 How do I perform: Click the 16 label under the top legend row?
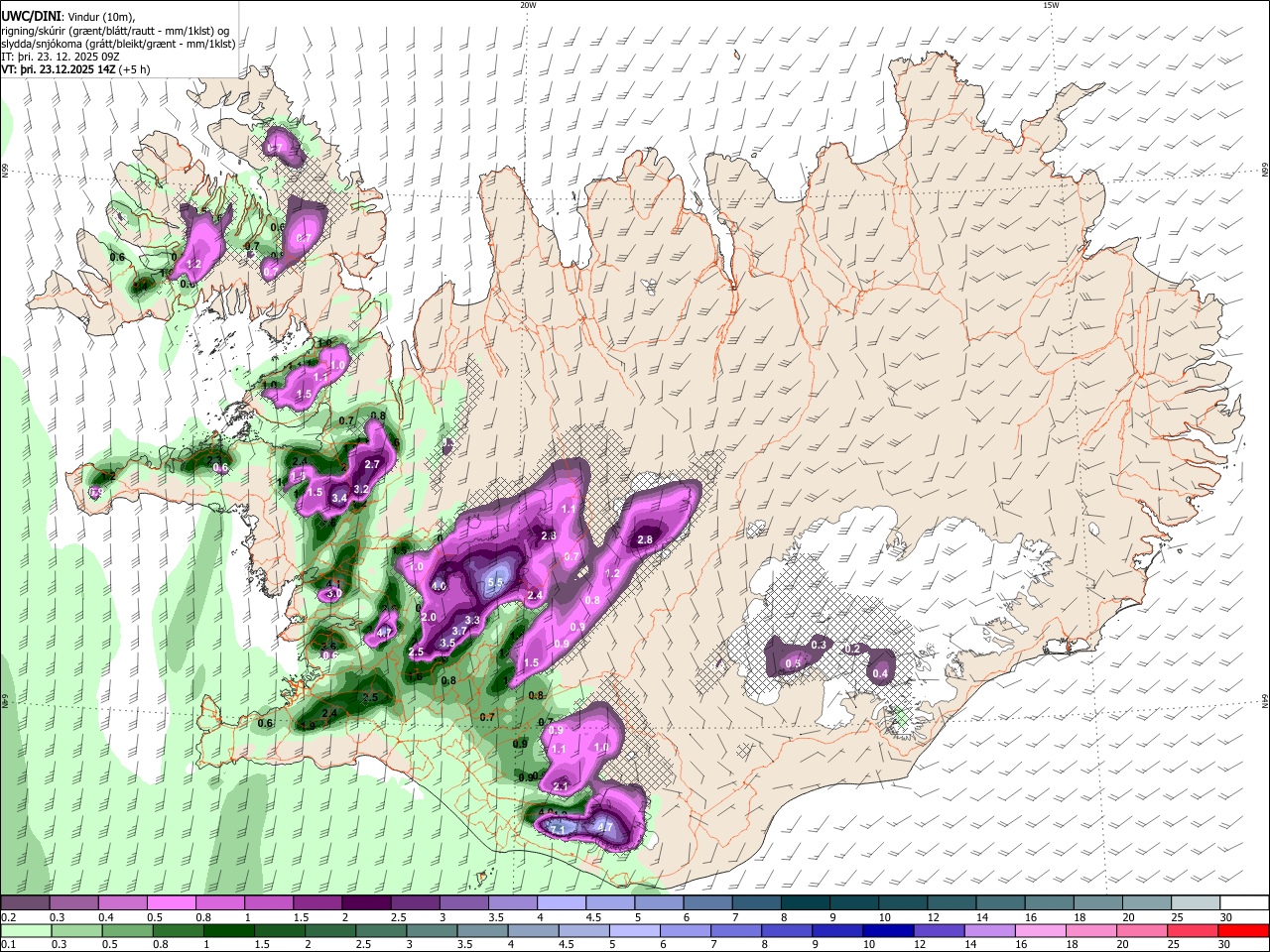[1029, 917]
